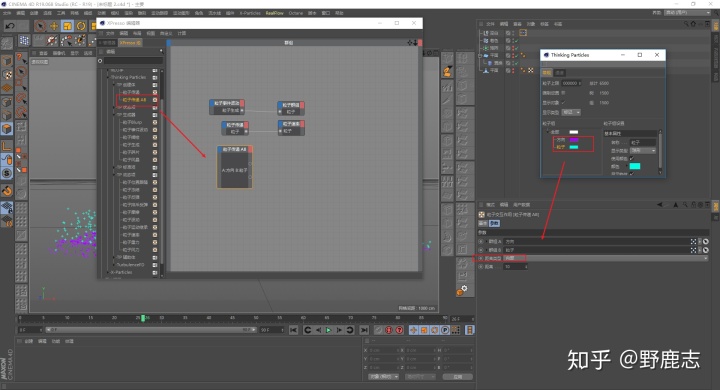Toggle the Autokeying button
720x390 pixels.
click(389, 330)
